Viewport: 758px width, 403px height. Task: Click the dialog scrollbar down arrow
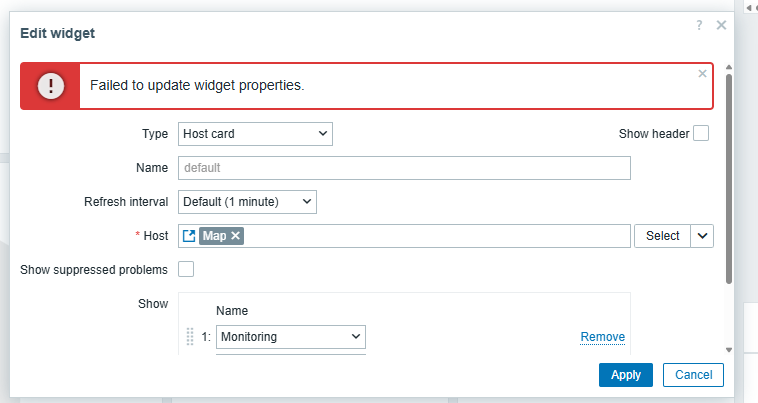[x=728, y=350]
